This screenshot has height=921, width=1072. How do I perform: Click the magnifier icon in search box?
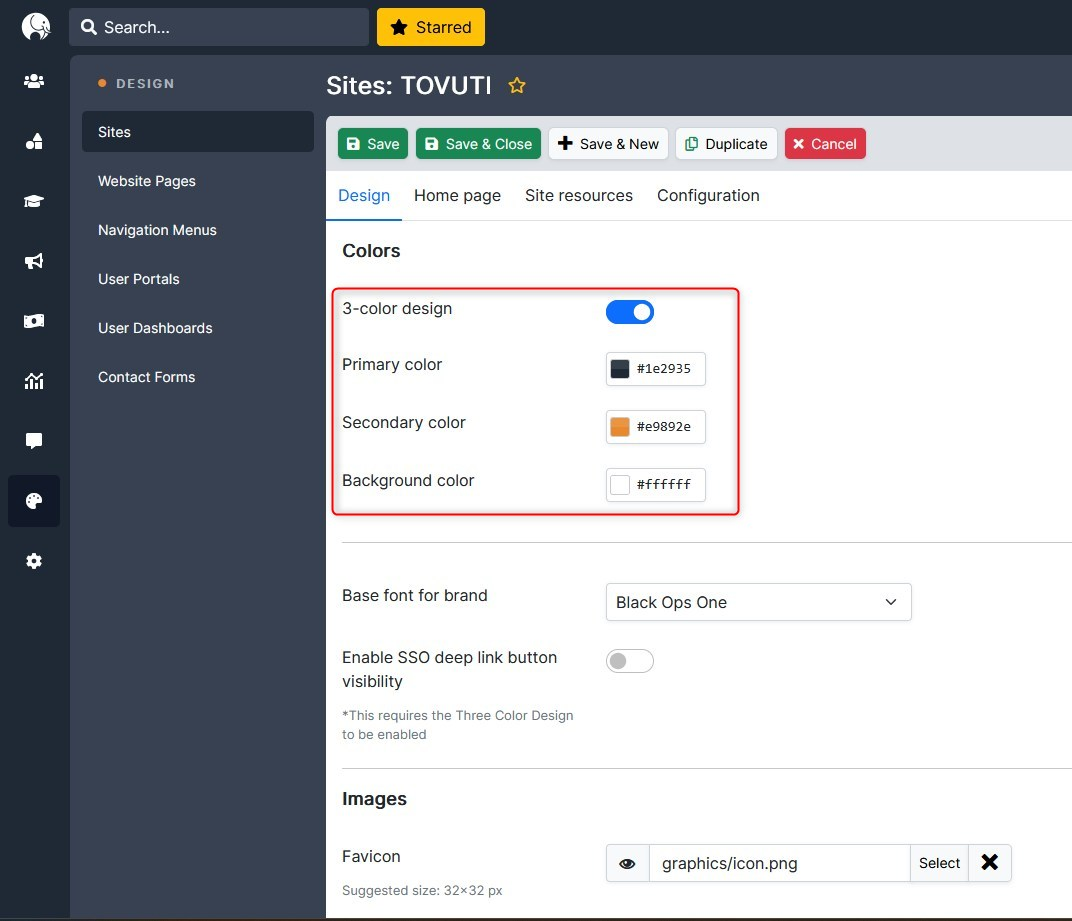click(89, 27)
